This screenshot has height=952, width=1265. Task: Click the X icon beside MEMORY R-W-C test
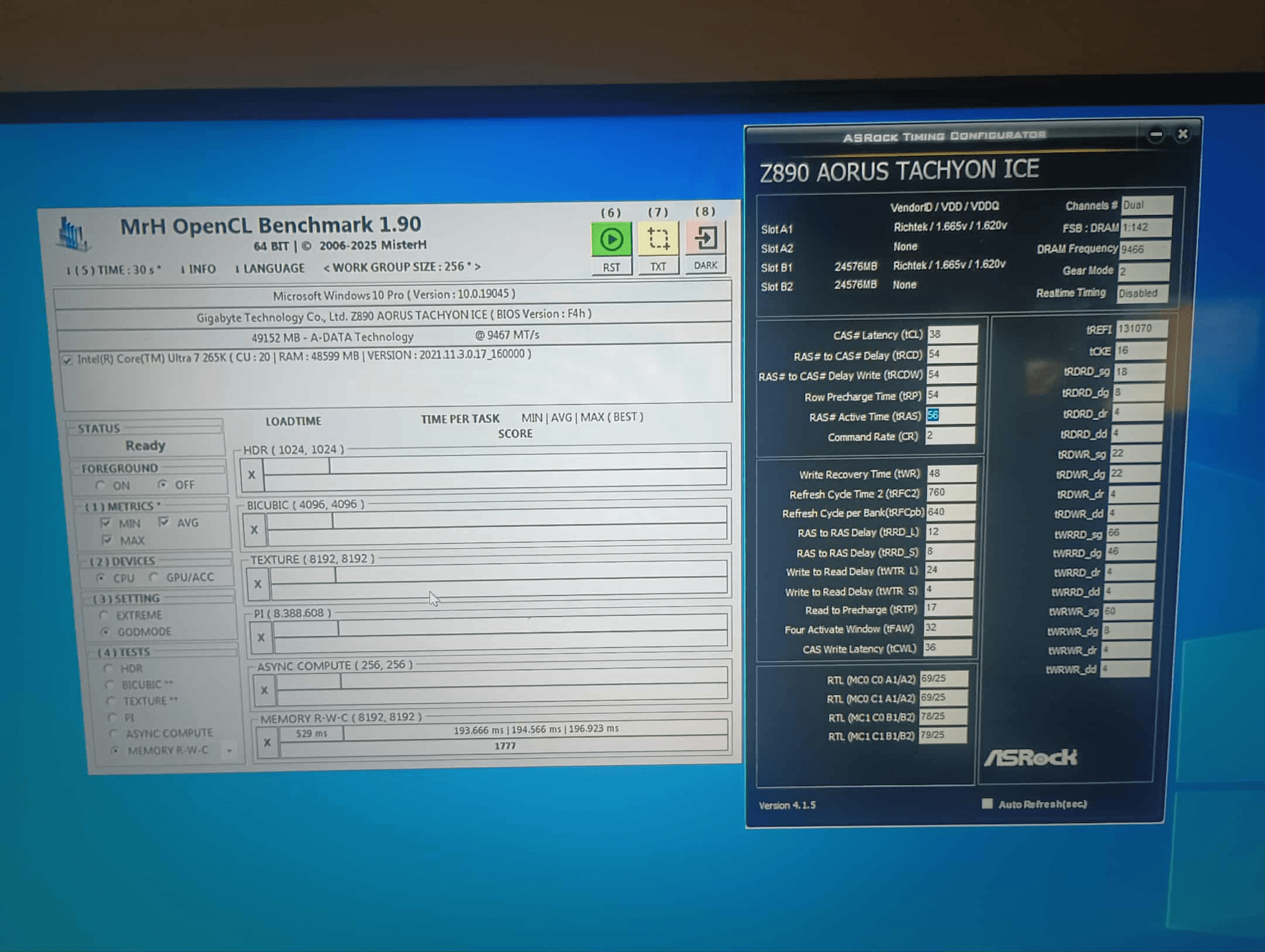tap(267, 743)
